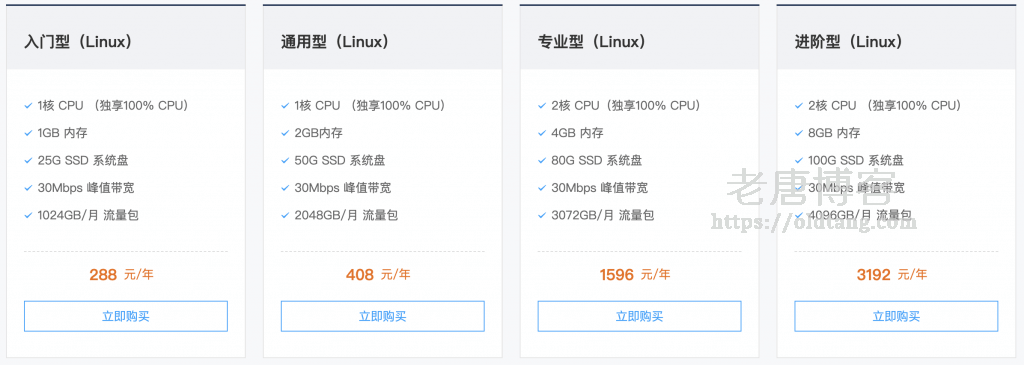Click checkmark icon beside 4GB 内存

pos(541,133)
